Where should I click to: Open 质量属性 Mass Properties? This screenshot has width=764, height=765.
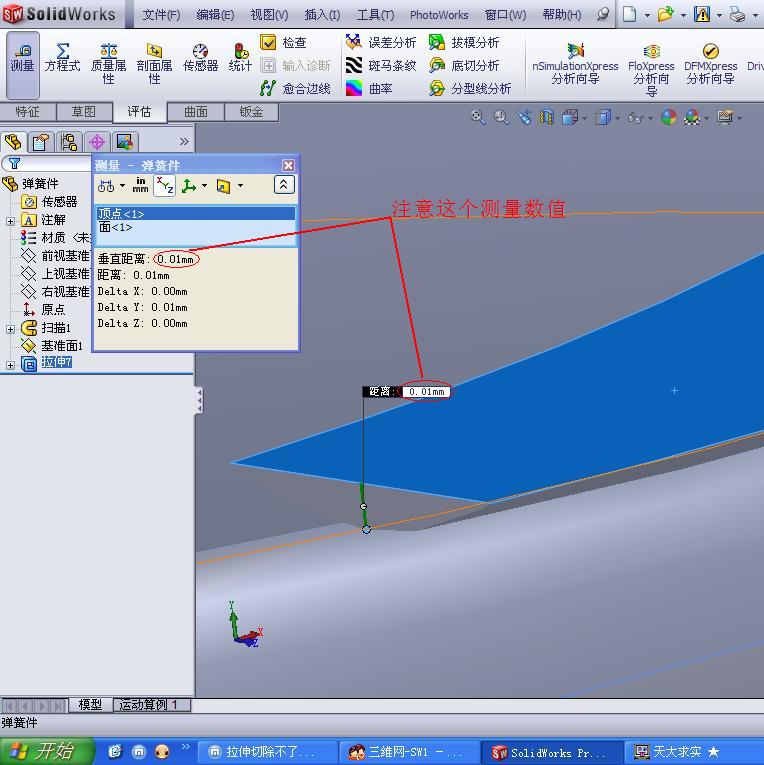coord(108,64)
